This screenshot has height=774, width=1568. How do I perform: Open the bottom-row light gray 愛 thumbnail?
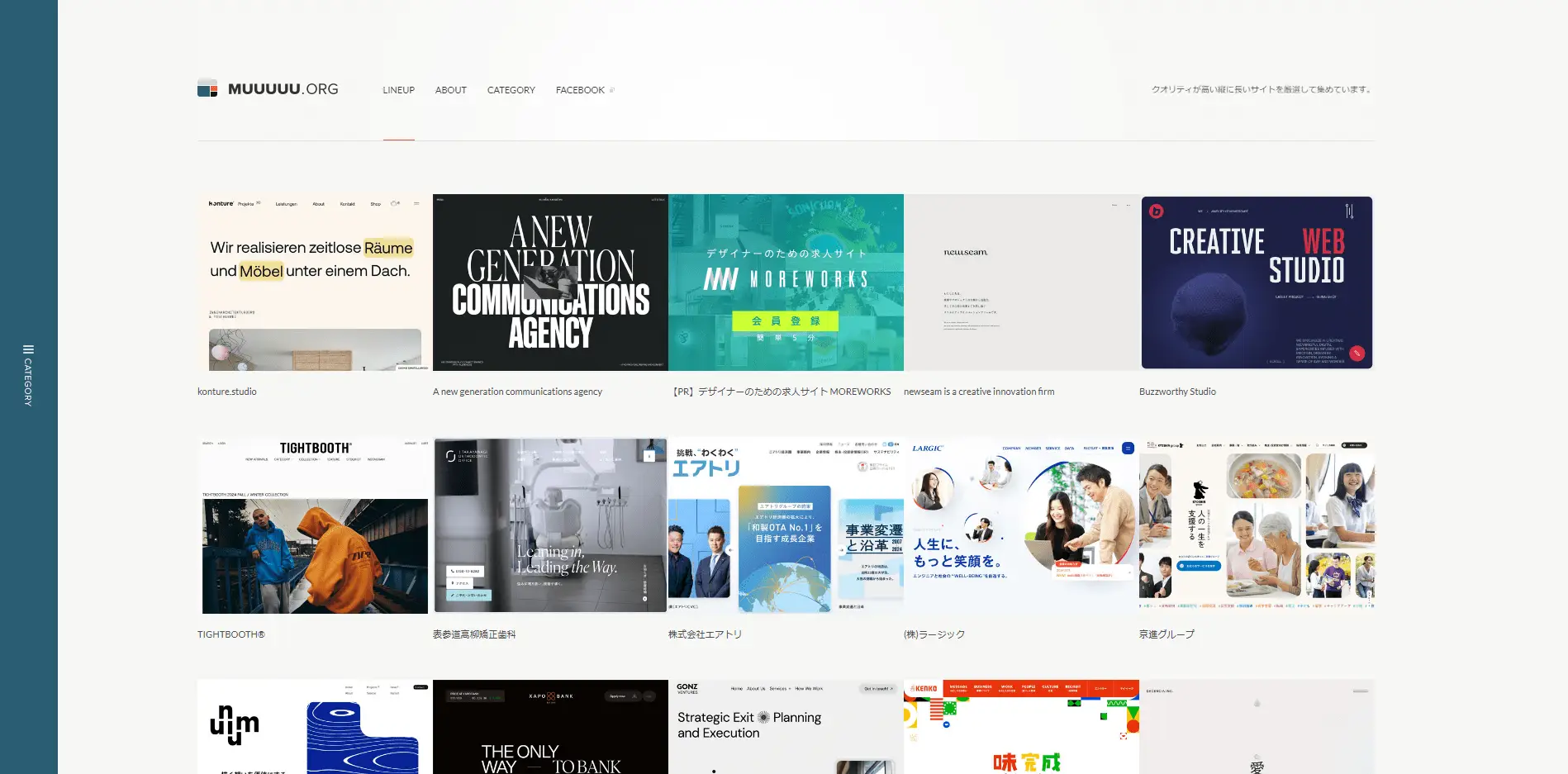1257,727
